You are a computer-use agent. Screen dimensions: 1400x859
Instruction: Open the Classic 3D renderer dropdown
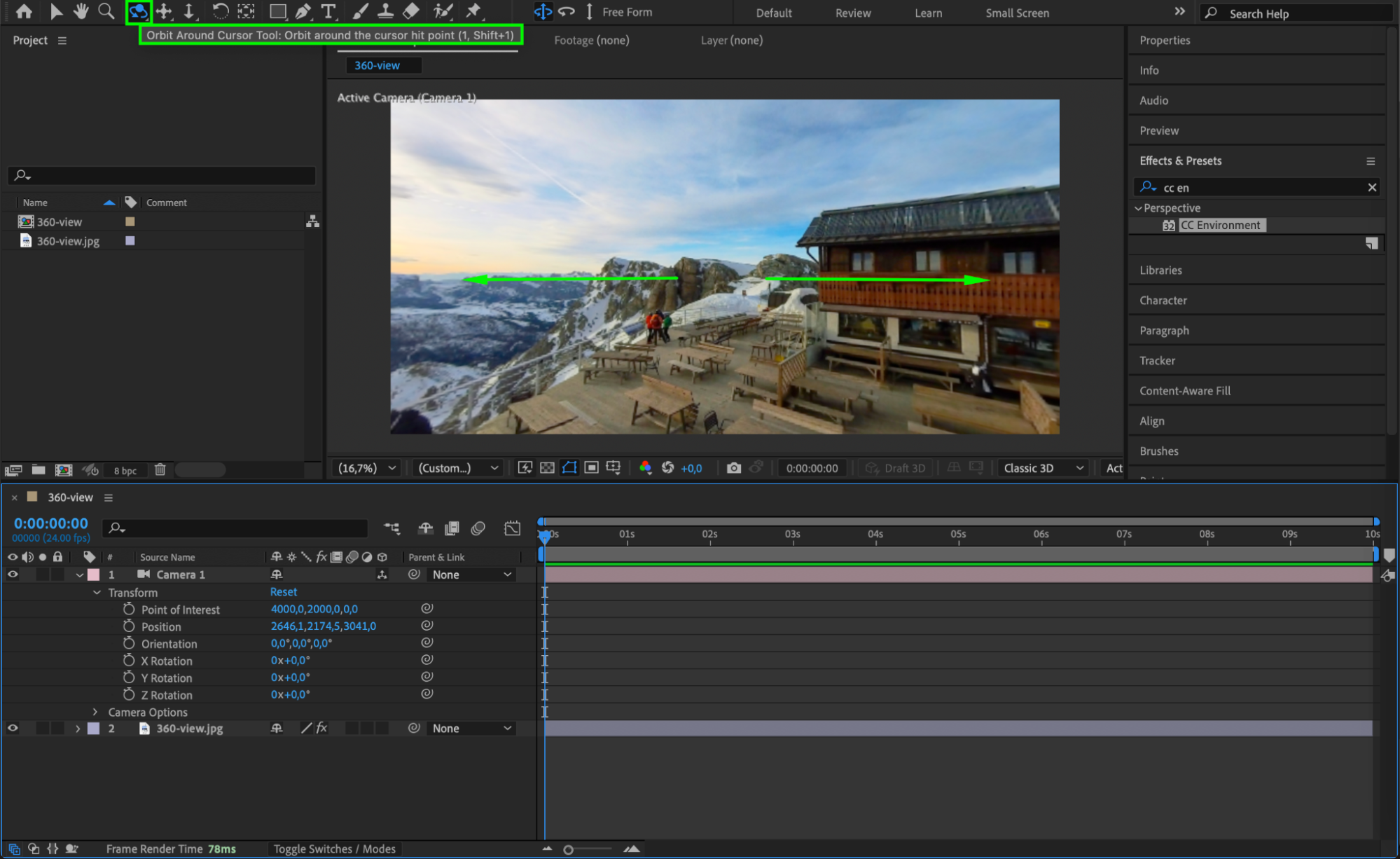(x=1043, y=468)
